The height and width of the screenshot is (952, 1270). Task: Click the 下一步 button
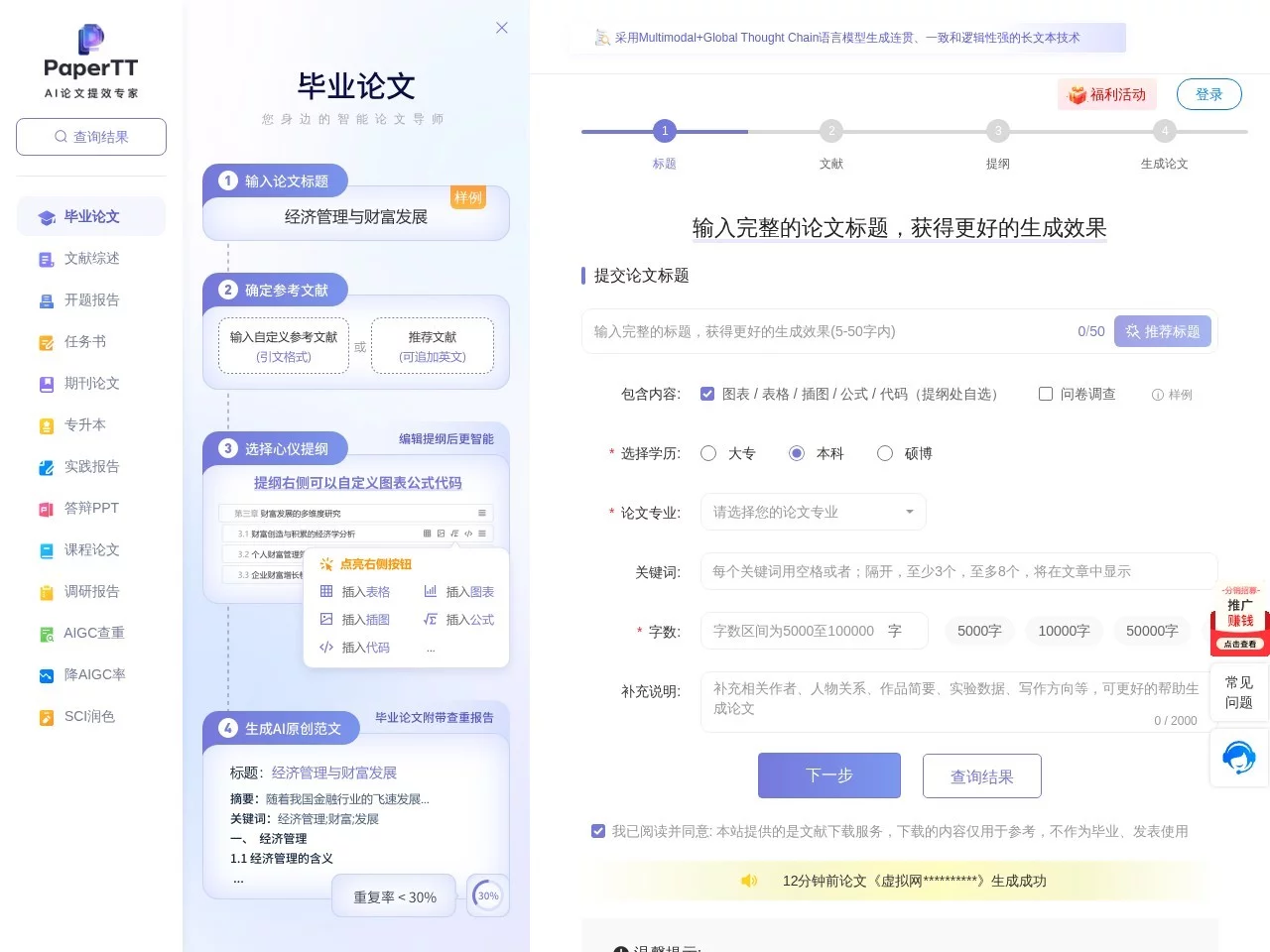tap(828, 775)
